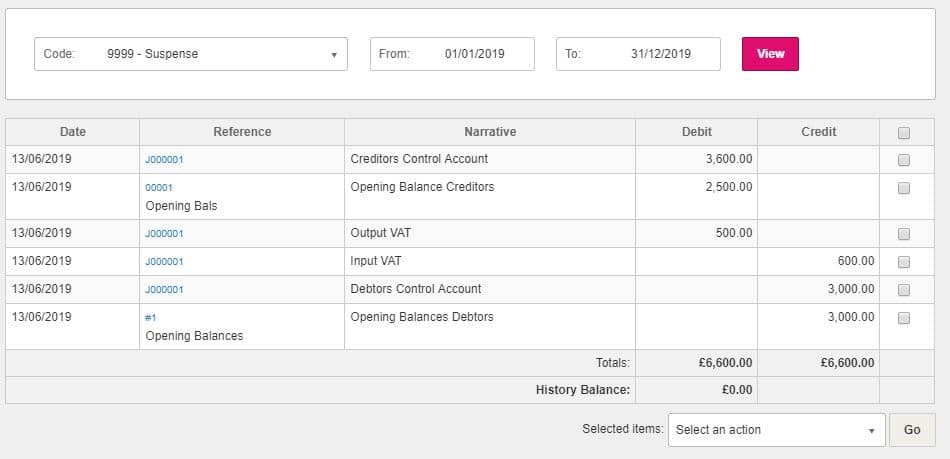Click the To date field

(638, 54)
